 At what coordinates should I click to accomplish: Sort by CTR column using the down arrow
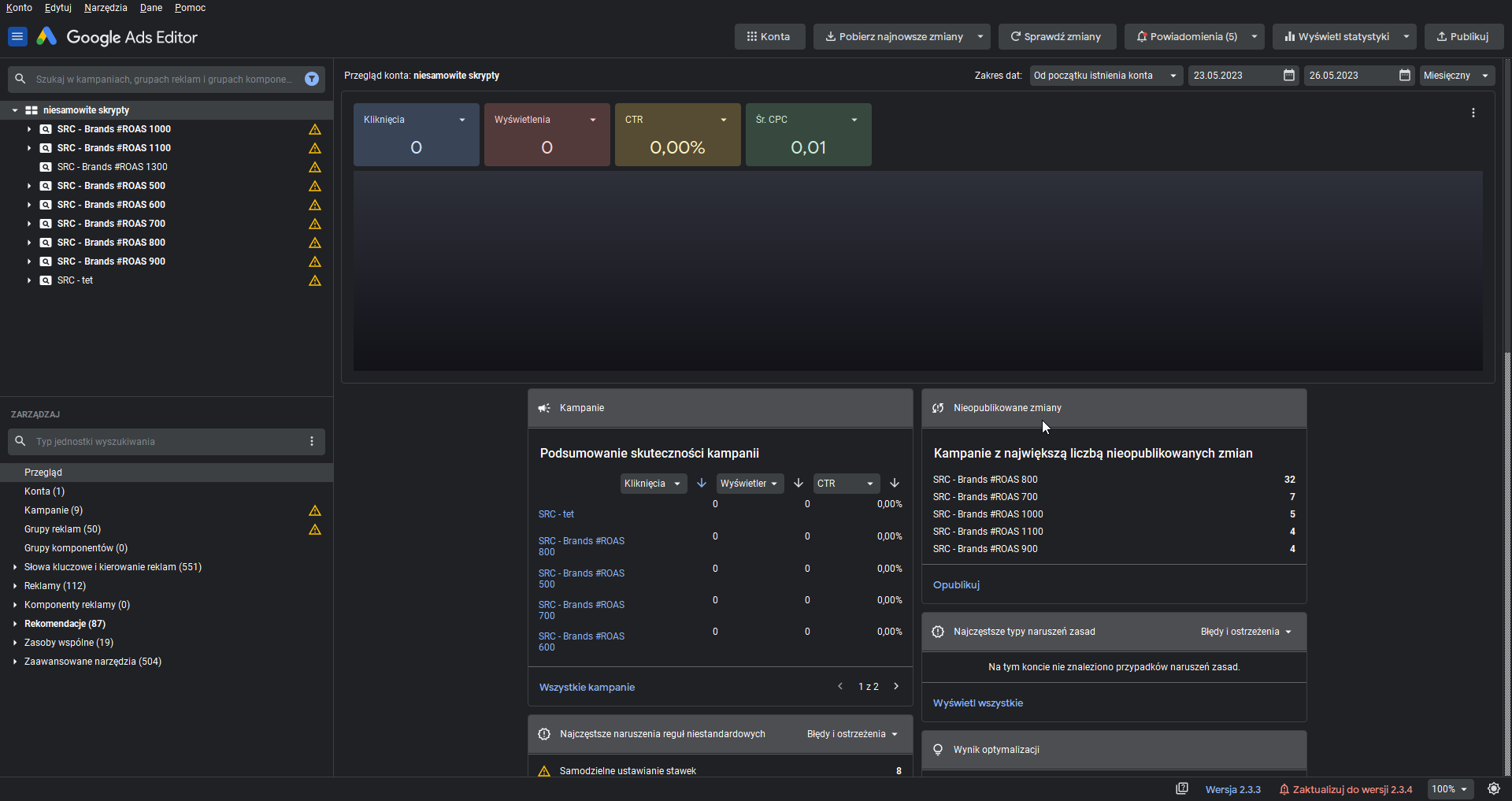click(x=895, y=483)
